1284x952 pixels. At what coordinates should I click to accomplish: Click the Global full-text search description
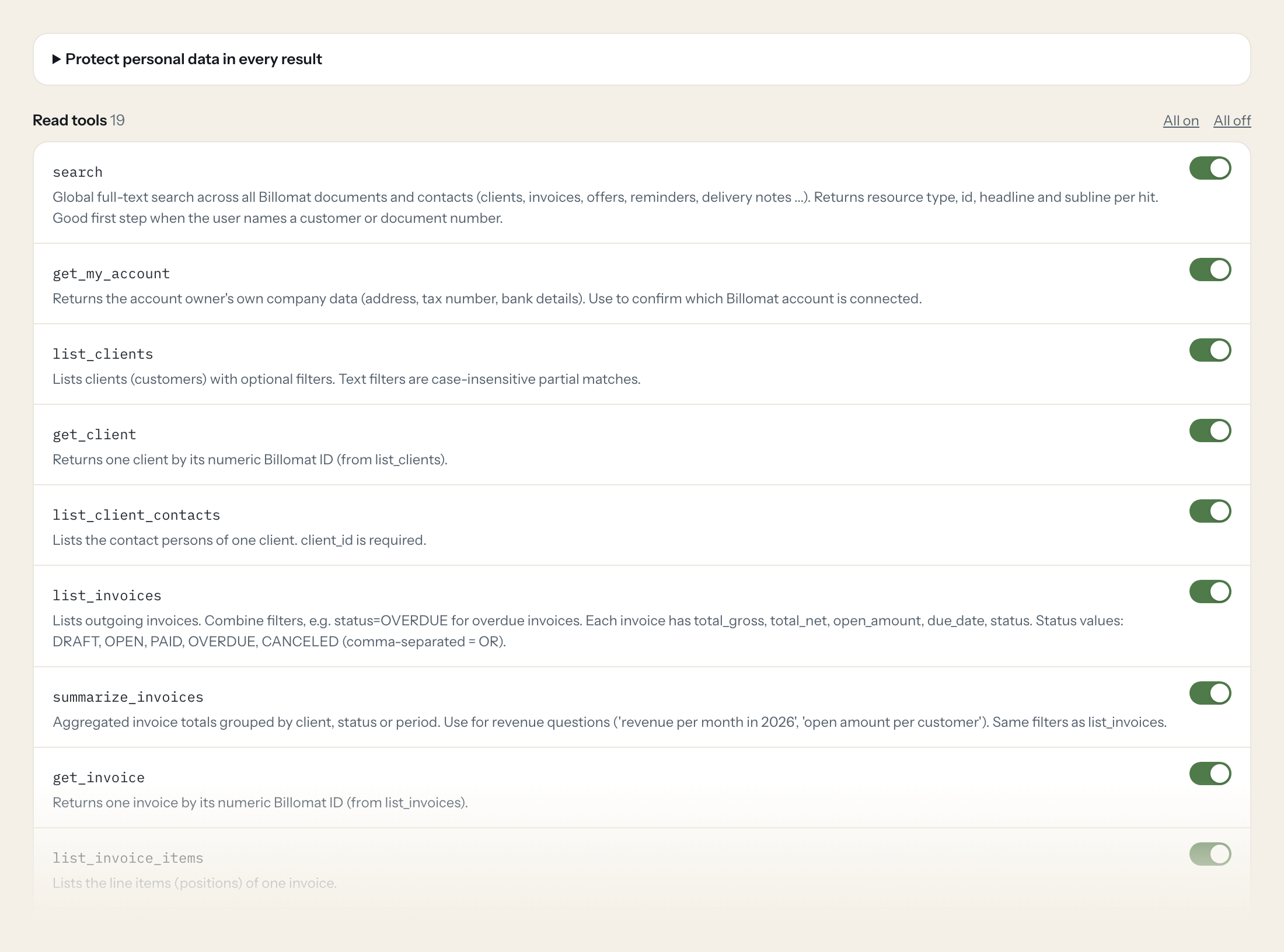605,208
